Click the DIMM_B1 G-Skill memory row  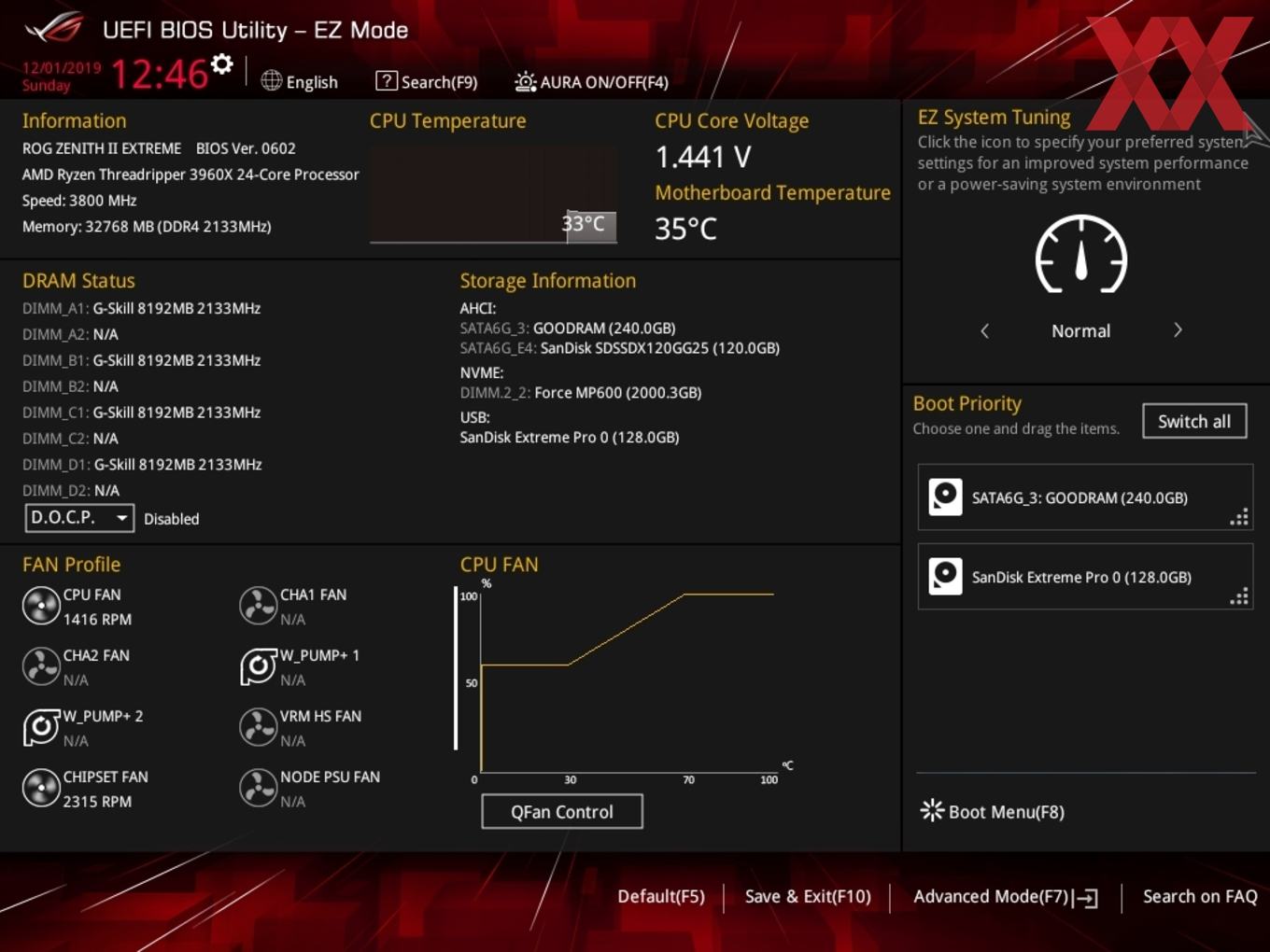point(141,360)
